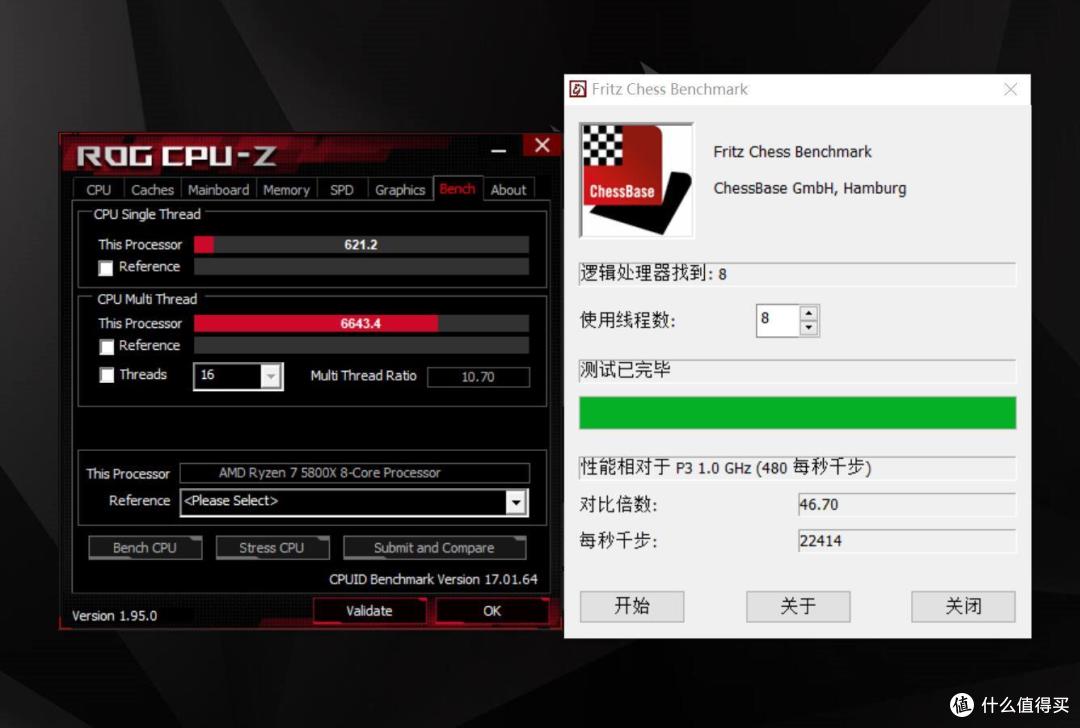Switch to the CPU tab
The height and width of the screenshot is (728, 1080).
point(98,189)
